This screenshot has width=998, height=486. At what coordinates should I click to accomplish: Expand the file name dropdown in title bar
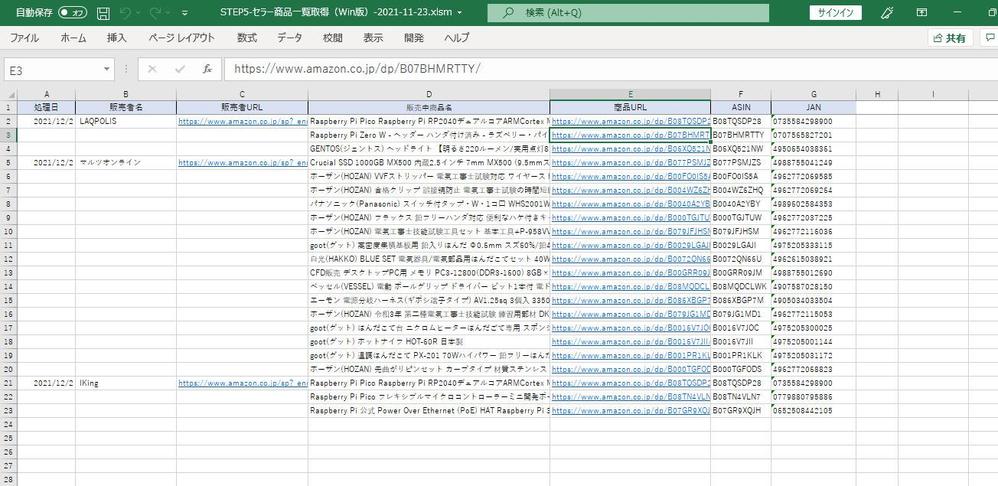(460, 13)
